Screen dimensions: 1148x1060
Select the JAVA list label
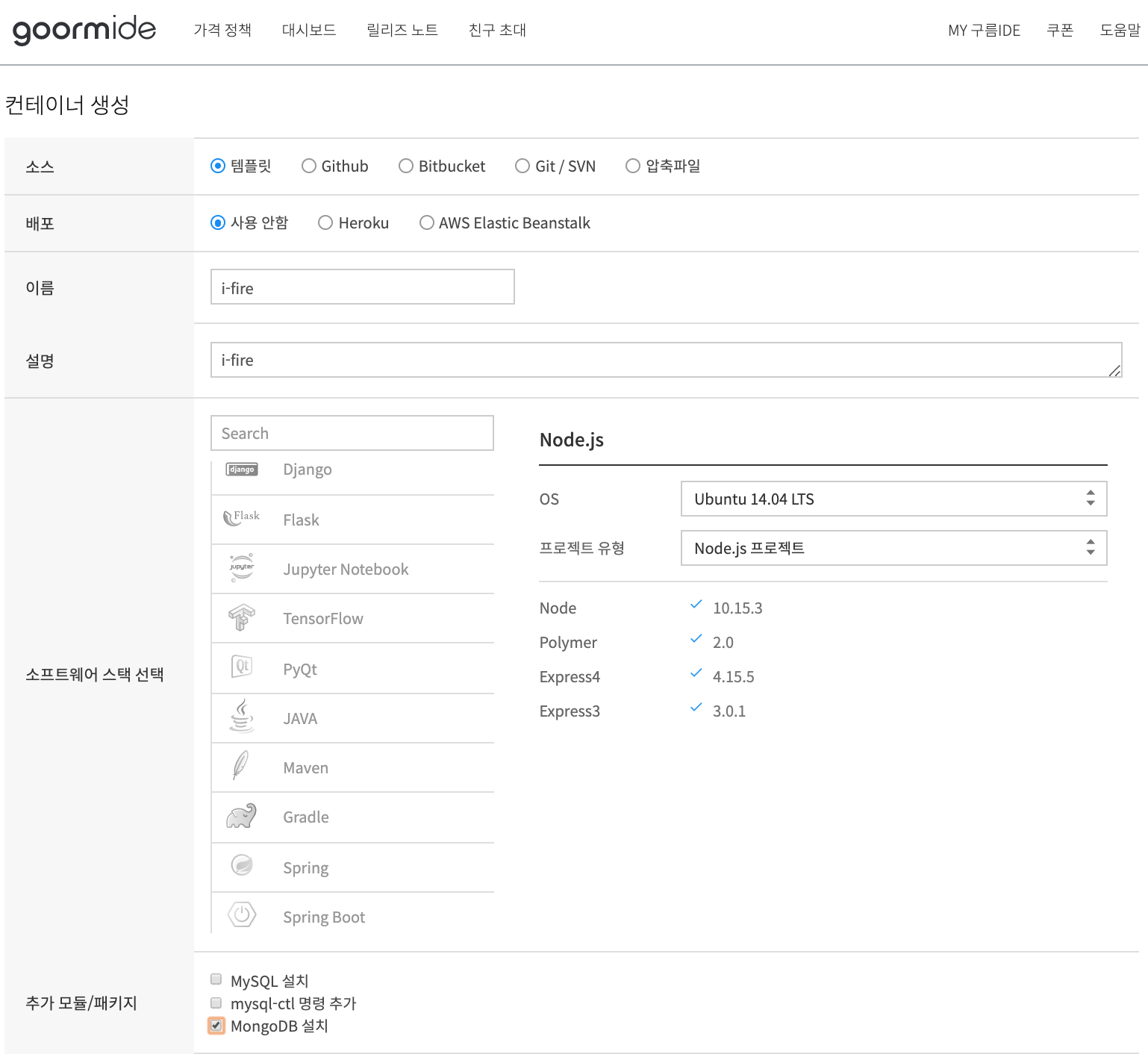coord(300,719)
